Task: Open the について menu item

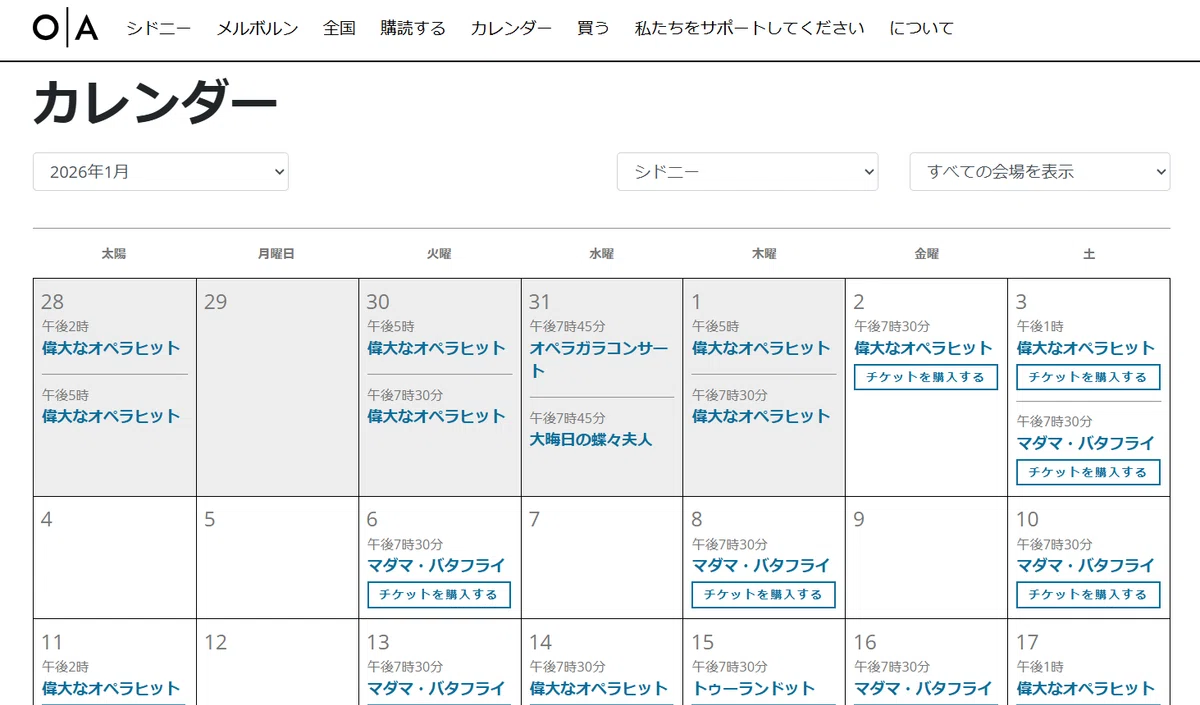Action: [921, 28]
